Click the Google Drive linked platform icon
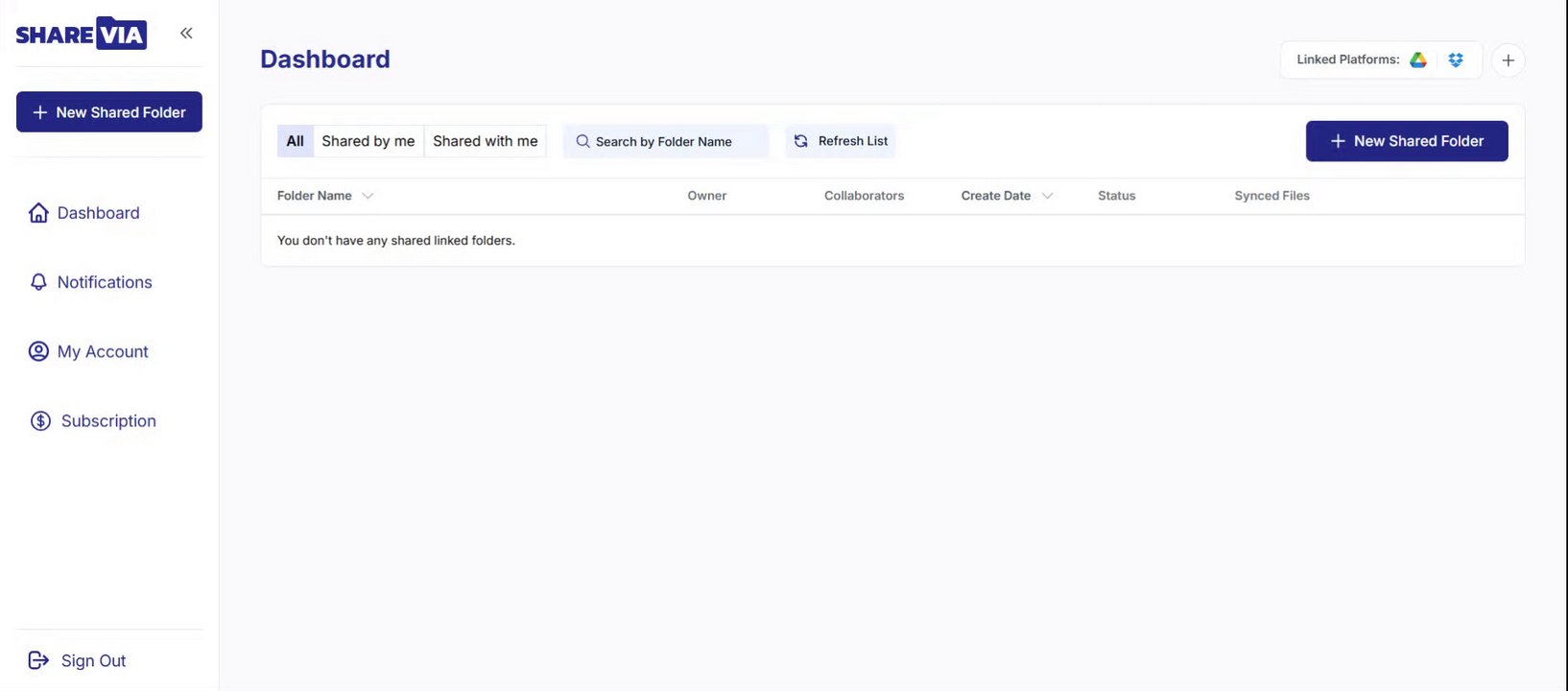This screenshot has width=1568, height=691. tap(1418, 60)
